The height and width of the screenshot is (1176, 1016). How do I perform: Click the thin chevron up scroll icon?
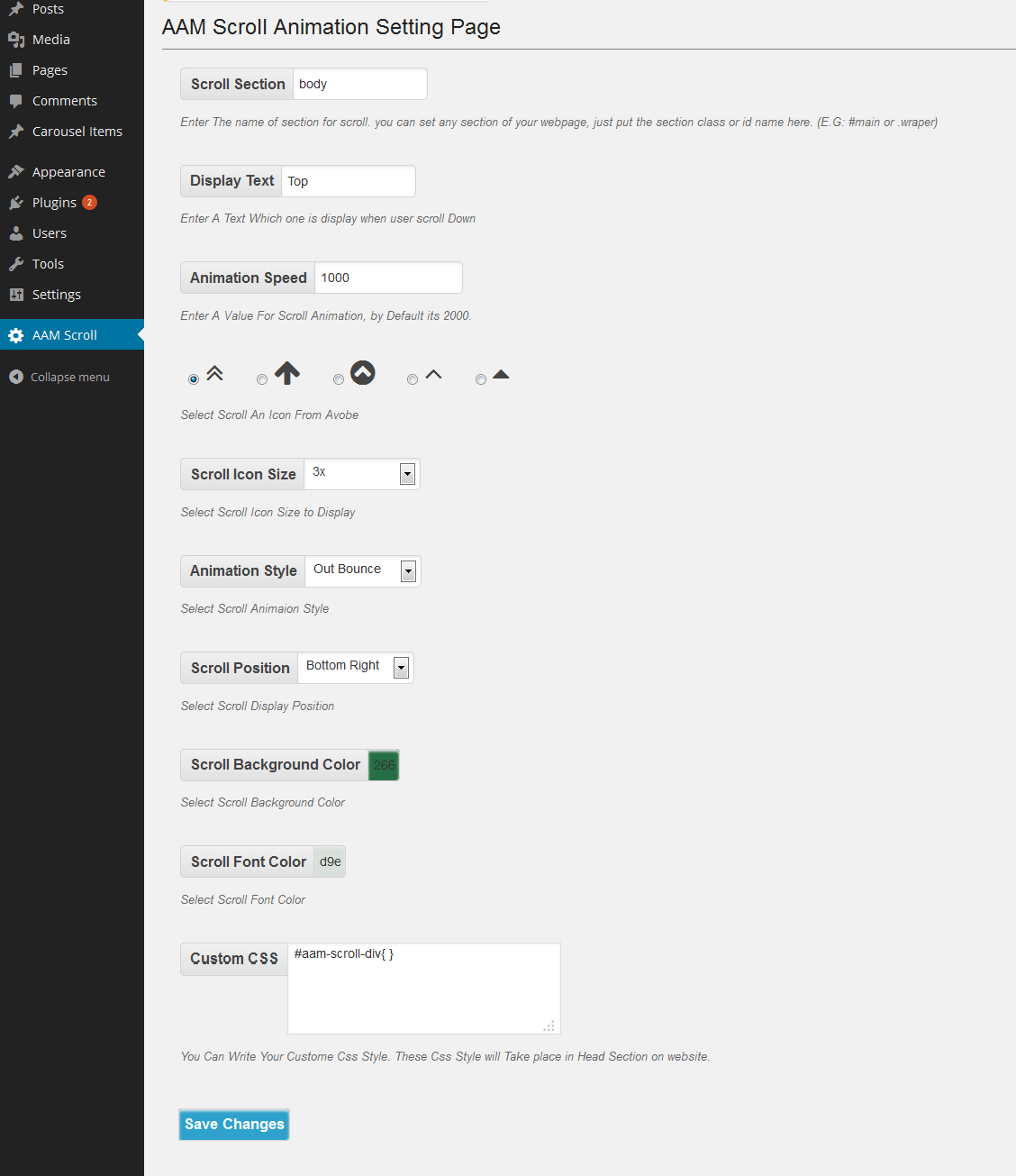coord(433,374)
